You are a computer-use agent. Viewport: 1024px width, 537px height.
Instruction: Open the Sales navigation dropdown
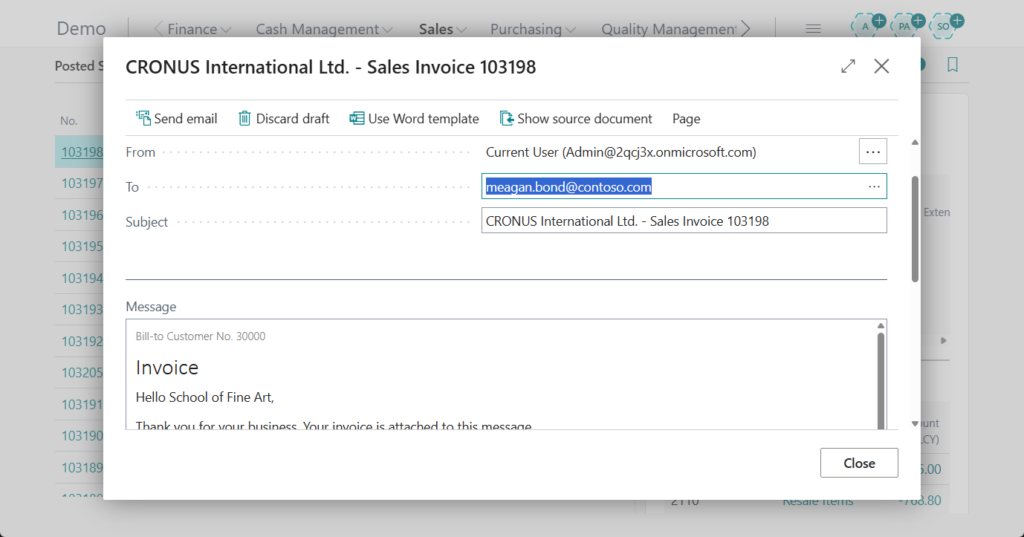(443, 29)
